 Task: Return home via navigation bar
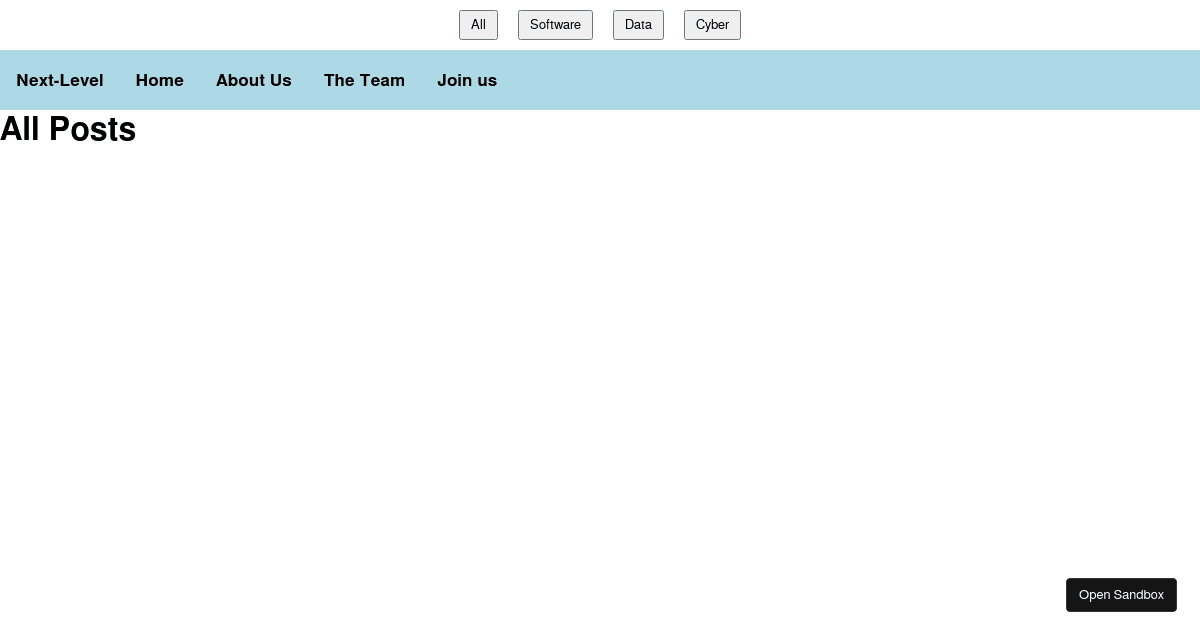(x=159, y=80)
